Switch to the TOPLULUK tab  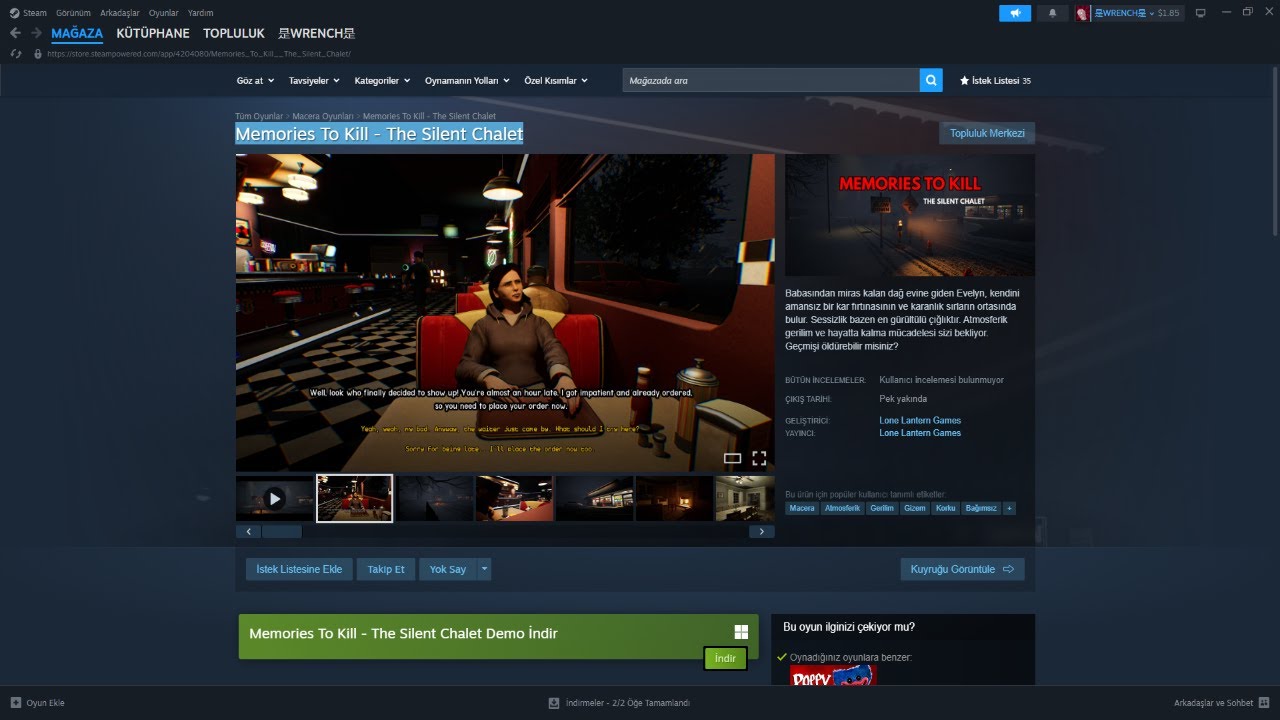coord(234,33)
